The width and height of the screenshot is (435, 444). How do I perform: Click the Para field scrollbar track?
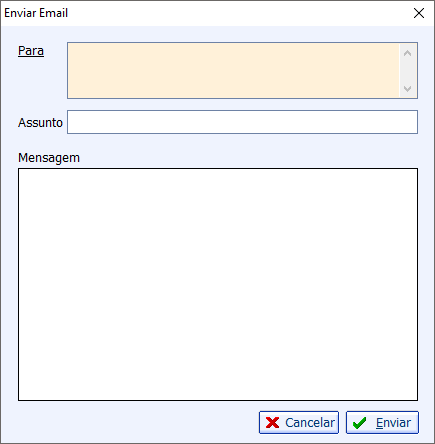coord(407,71)
